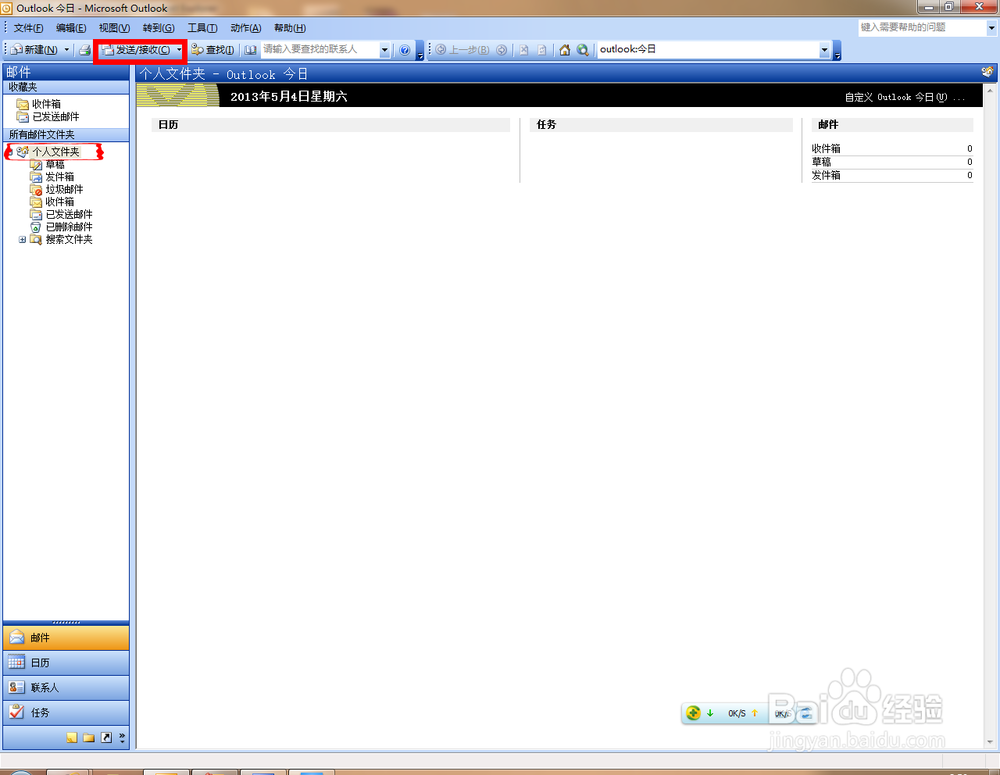Open the 视图 menu
Image resolution: width=1000 pixels, height=775 pixels.
[114, 28]
